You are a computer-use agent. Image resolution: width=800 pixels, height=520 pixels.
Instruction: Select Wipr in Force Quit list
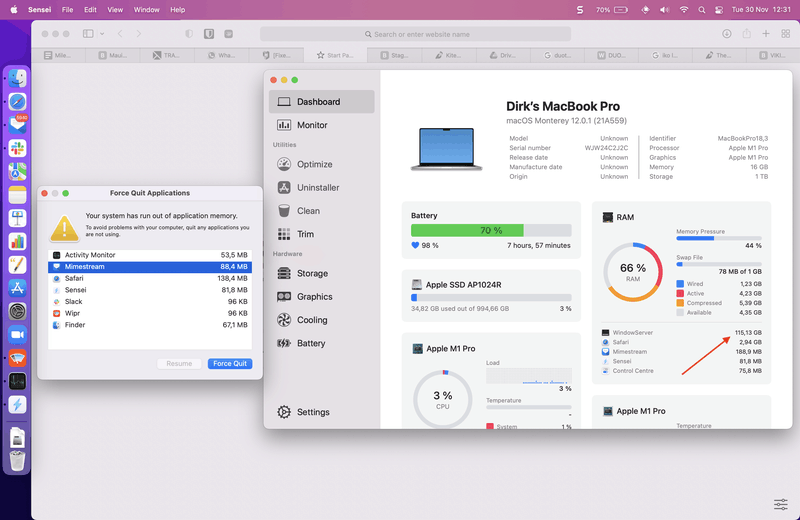[150, 313]
